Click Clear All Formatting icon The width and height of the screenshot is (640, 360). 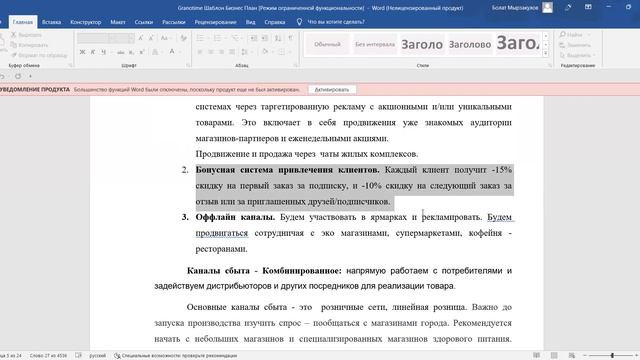pyautogui.click(x=183, y=38)
